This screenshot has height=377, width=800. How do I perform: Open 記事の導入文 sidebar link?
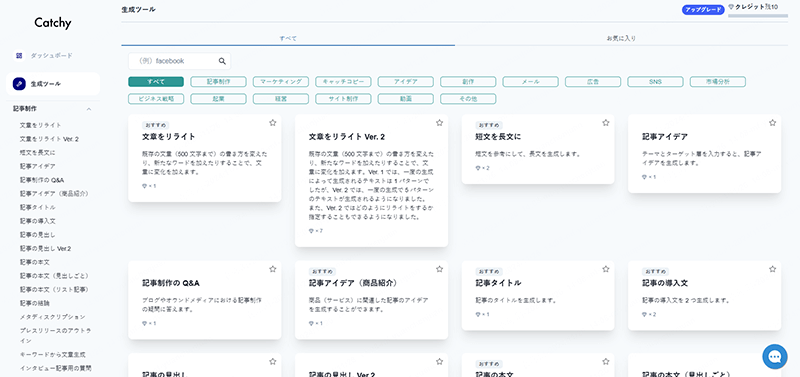pyautogui.click(x=38, y=221)
